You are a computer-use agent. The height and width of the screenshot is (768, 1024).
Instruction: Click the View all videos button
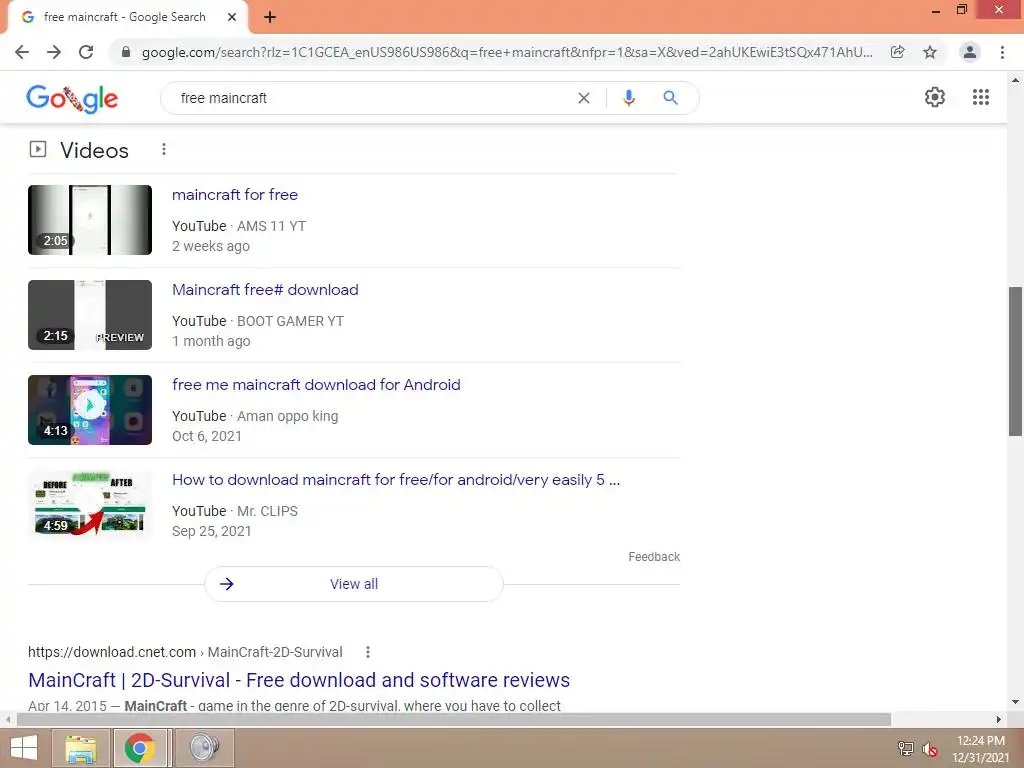(354, 584)
